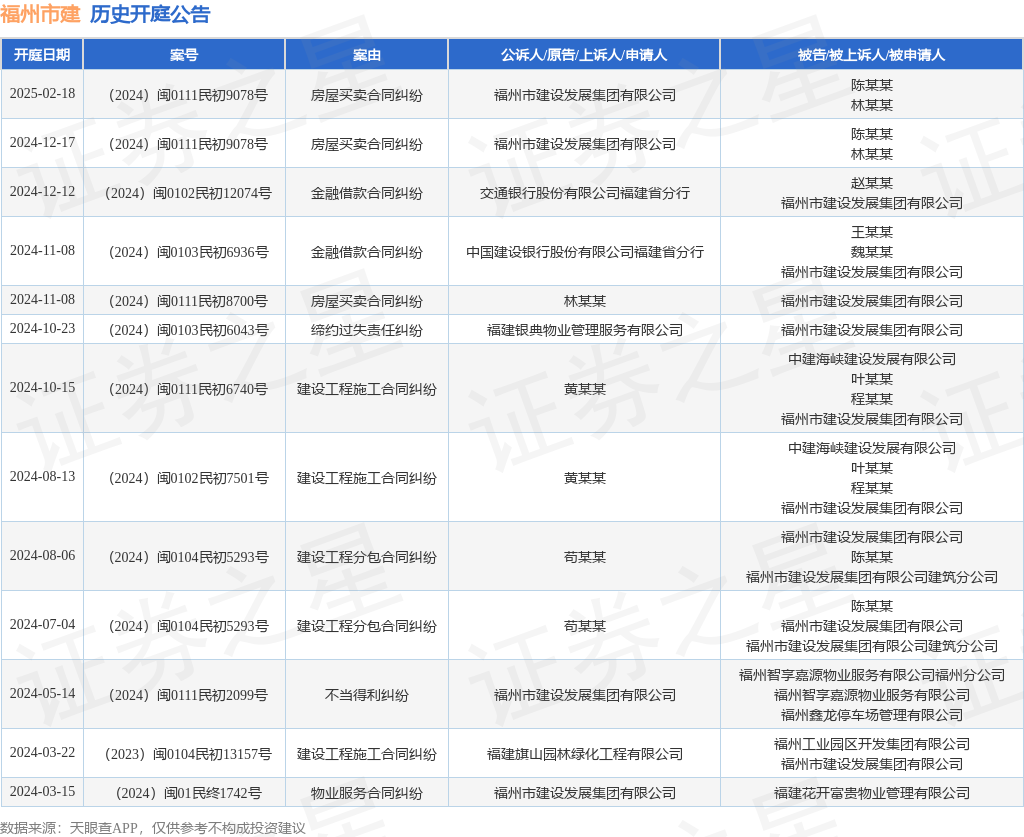
Task: Click defendant 王某某
Action: [x=872, y=232]
